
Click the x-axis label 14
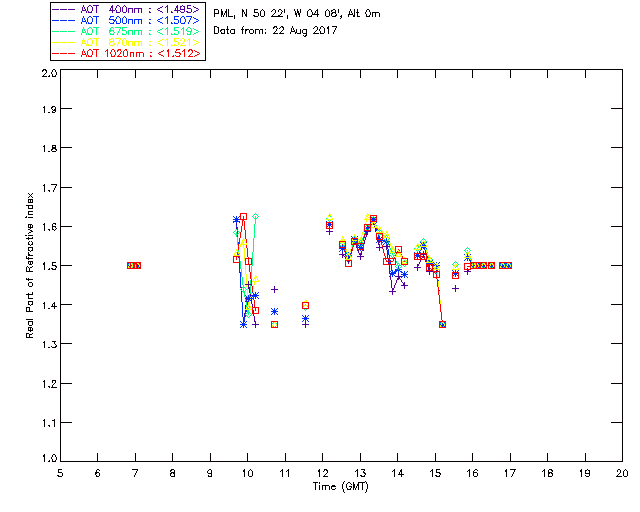[x=398, y=473]
